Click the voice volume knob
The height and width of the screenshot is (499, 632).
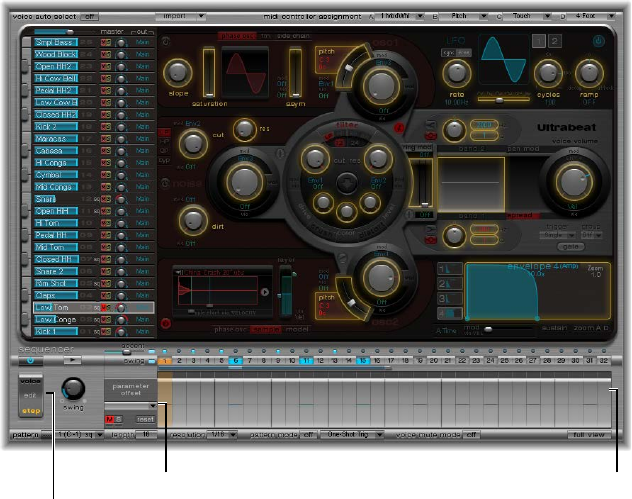pyautogui.click(x=574, y=182)
